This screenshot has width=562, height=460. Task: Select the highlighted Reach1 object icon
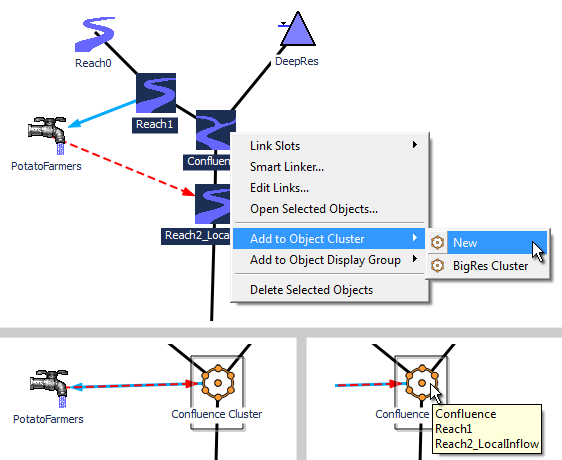click(x=156, y=93)
